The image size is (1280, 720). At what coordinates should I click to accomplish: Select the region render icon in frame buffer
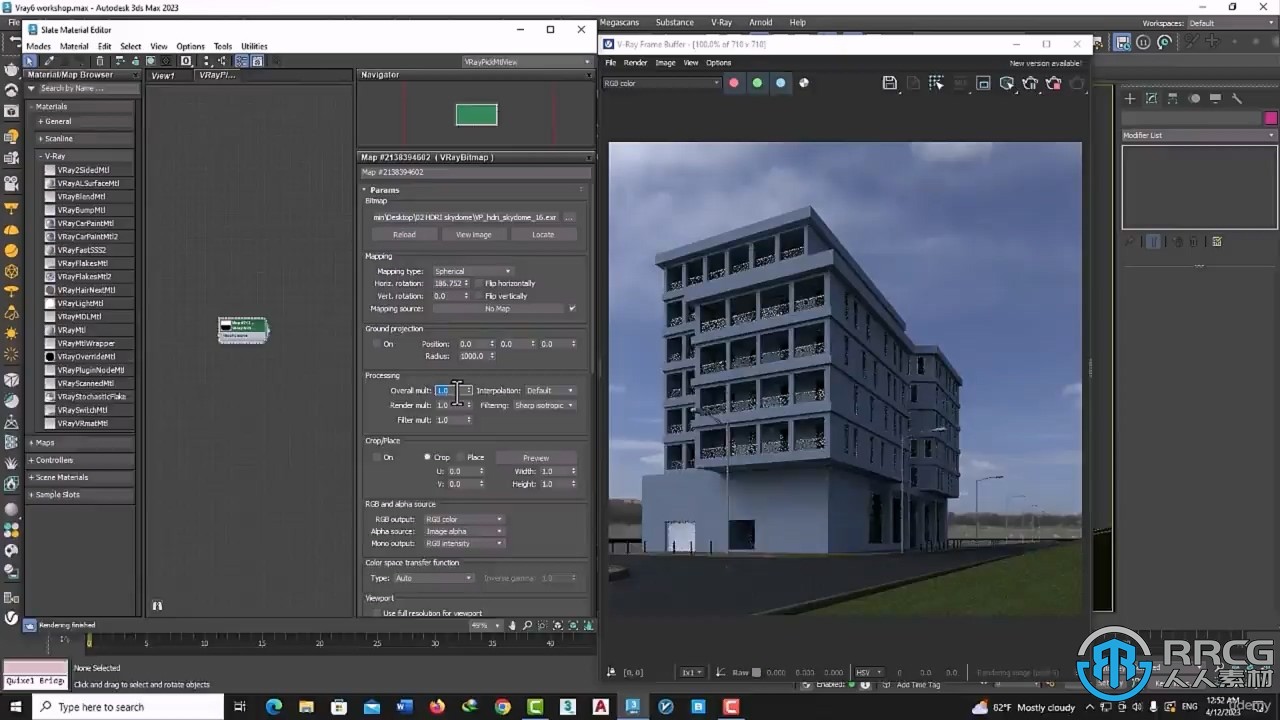click(x=983, y=83)
